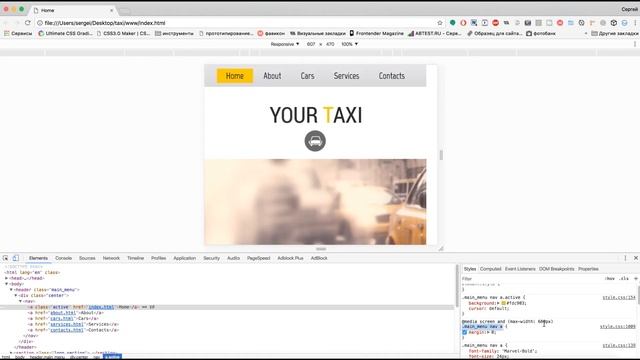The height and width of the screenshot is (360, 640).
Task: Switch to the Timeline tab
Action: tap(136, 258)
